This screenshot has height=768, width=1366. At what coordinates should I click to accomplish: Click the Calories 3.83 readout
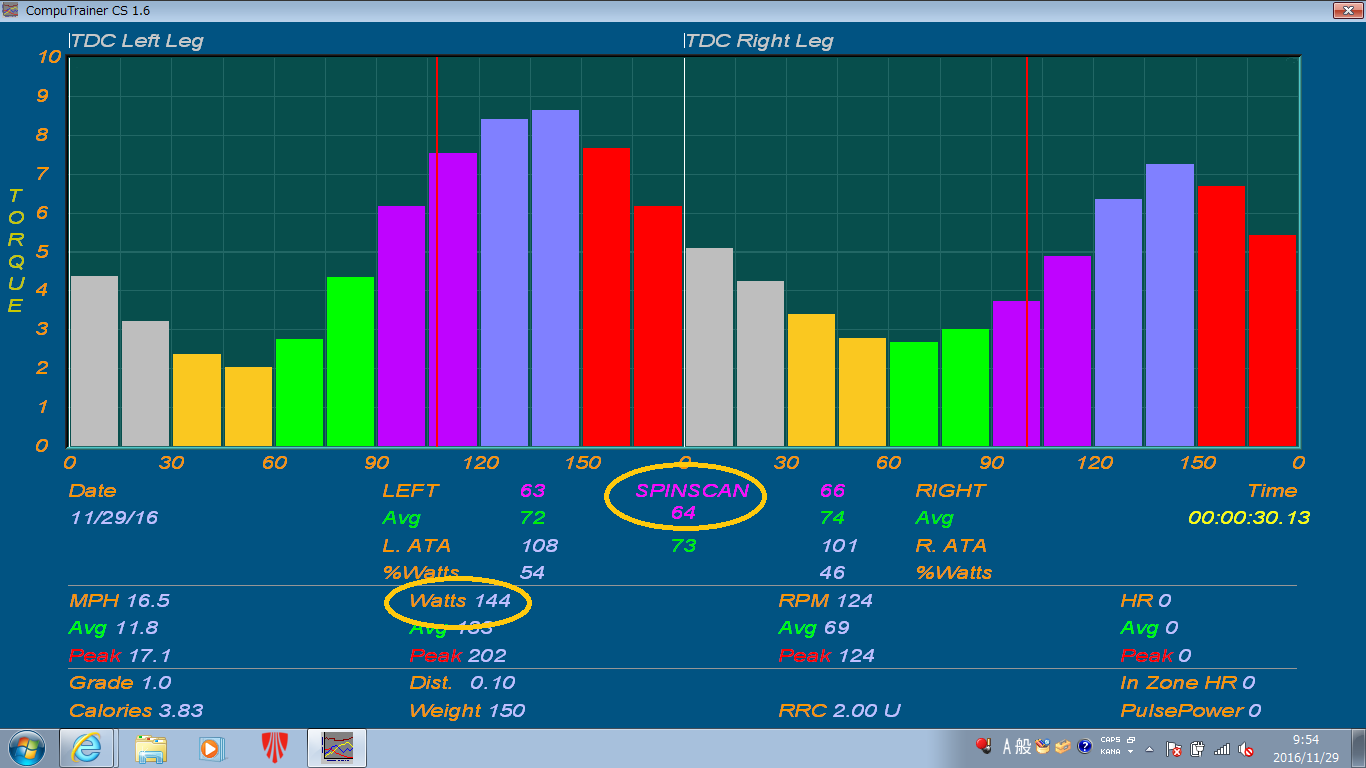[136, 711]
